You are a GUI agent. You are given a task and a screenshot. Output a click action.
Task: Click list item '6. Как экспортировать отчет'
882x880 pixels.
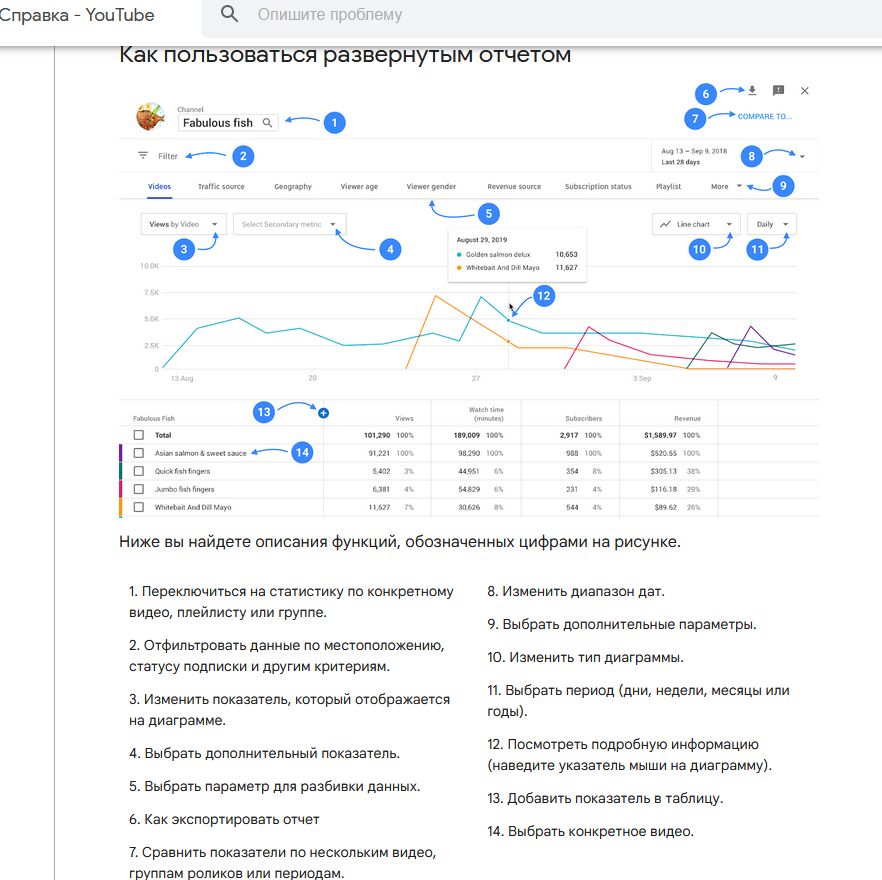point(224,819)
